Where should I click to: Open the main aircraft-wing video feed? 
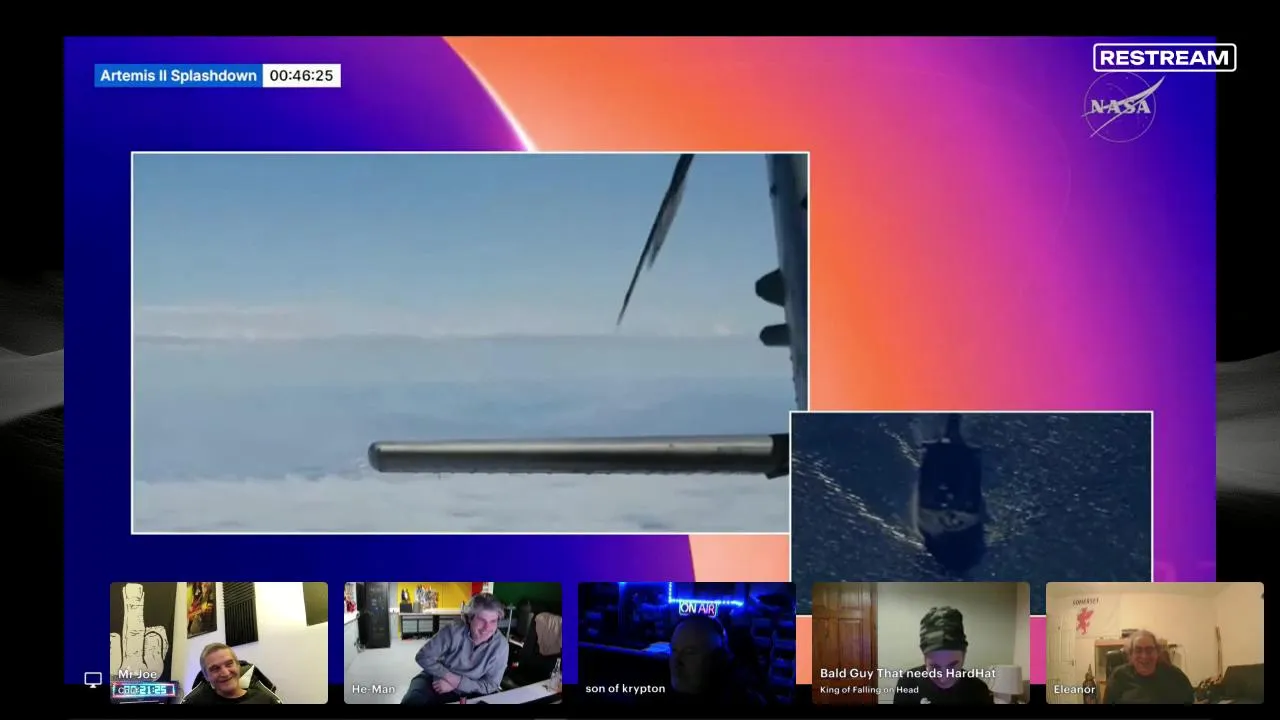pos(470,343)
